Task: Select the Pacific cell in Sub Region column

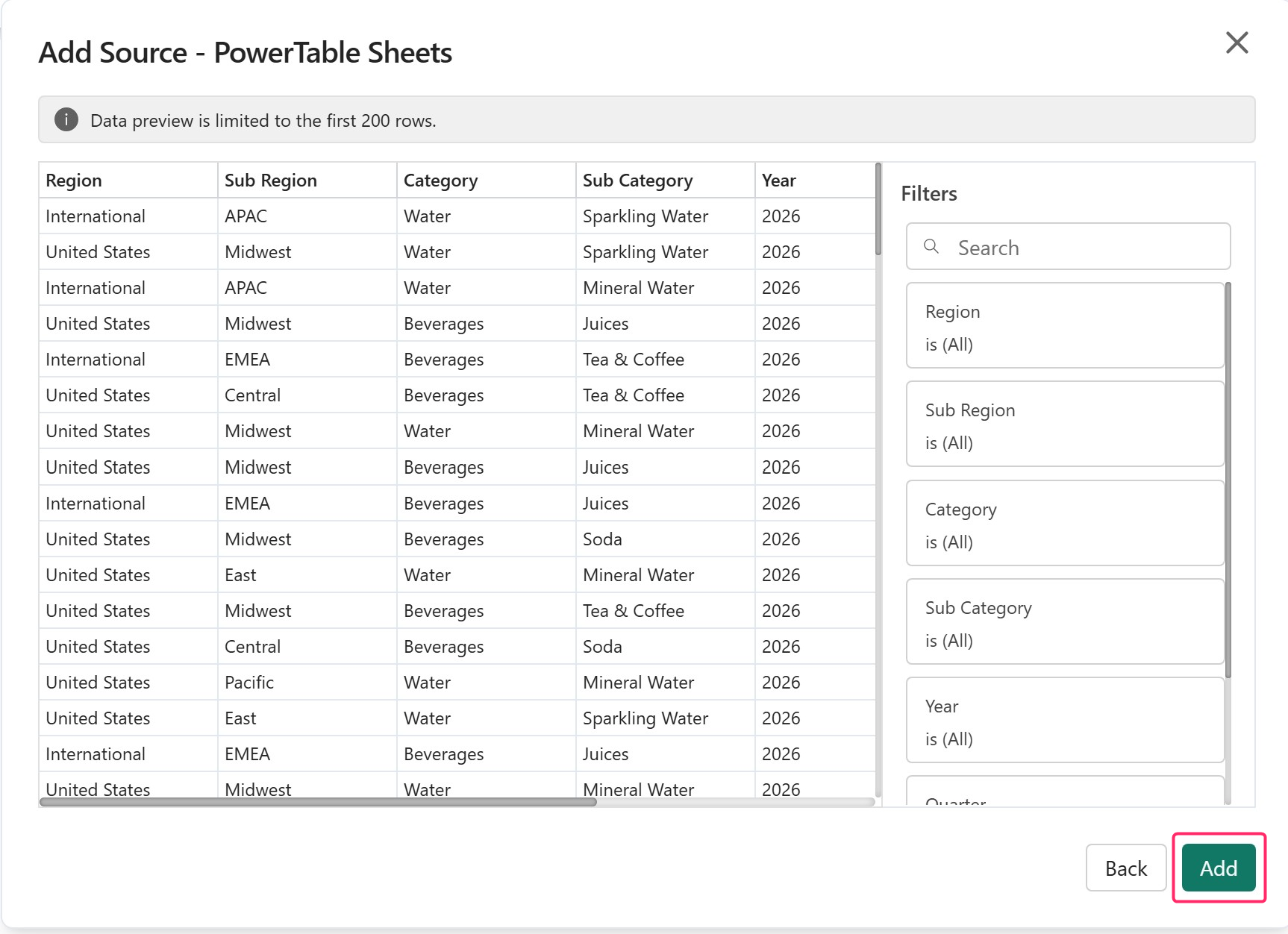Action: (249, 683)
